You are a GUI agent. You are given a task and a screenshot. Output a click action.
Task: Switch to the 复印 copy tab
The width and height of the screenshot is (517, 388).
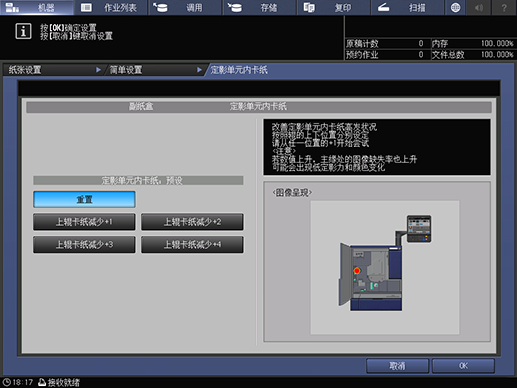(x=334, y=7)
